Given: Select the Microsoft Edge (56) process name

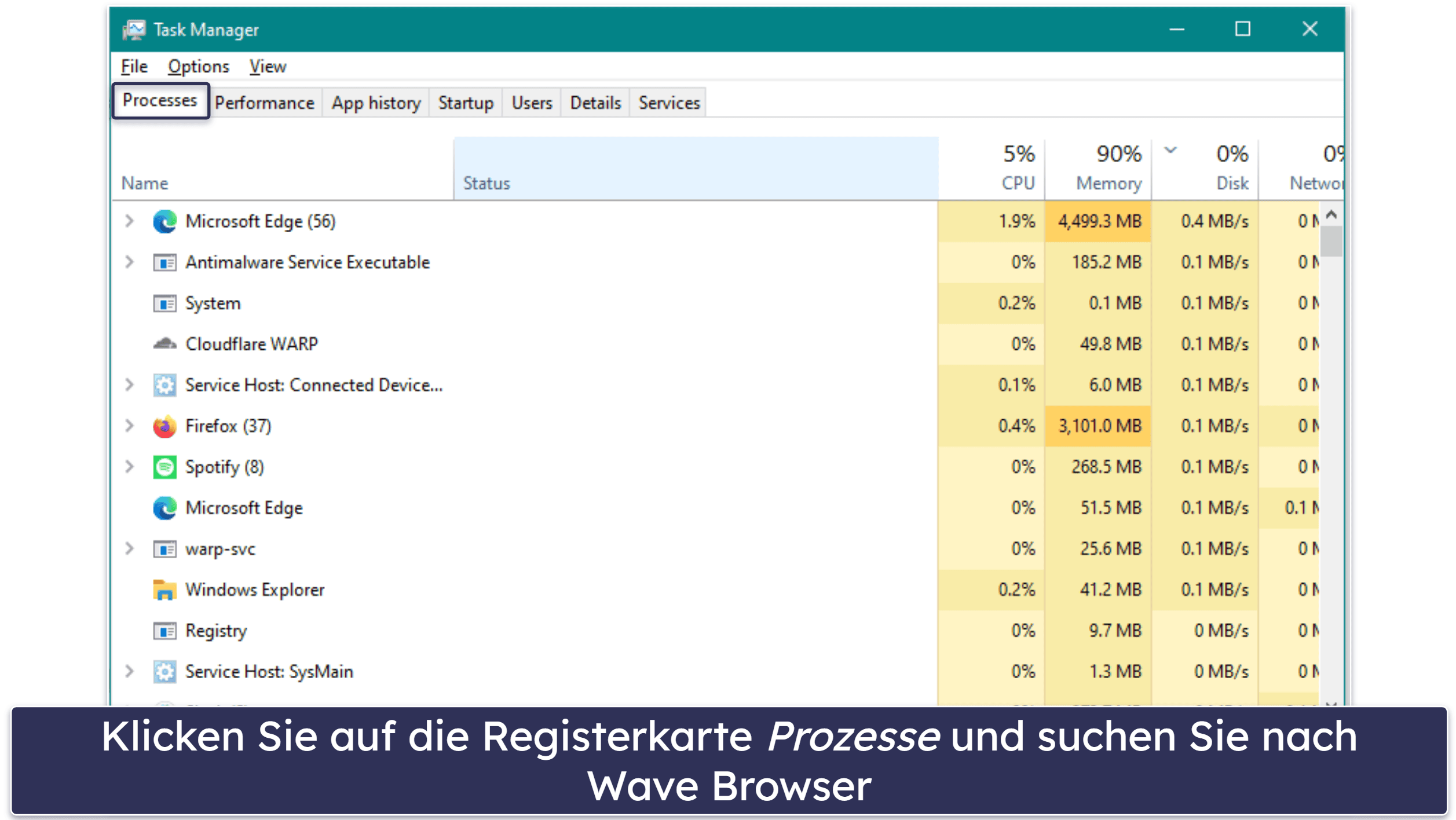Looking at the screenshot, I should coord(261,222).
